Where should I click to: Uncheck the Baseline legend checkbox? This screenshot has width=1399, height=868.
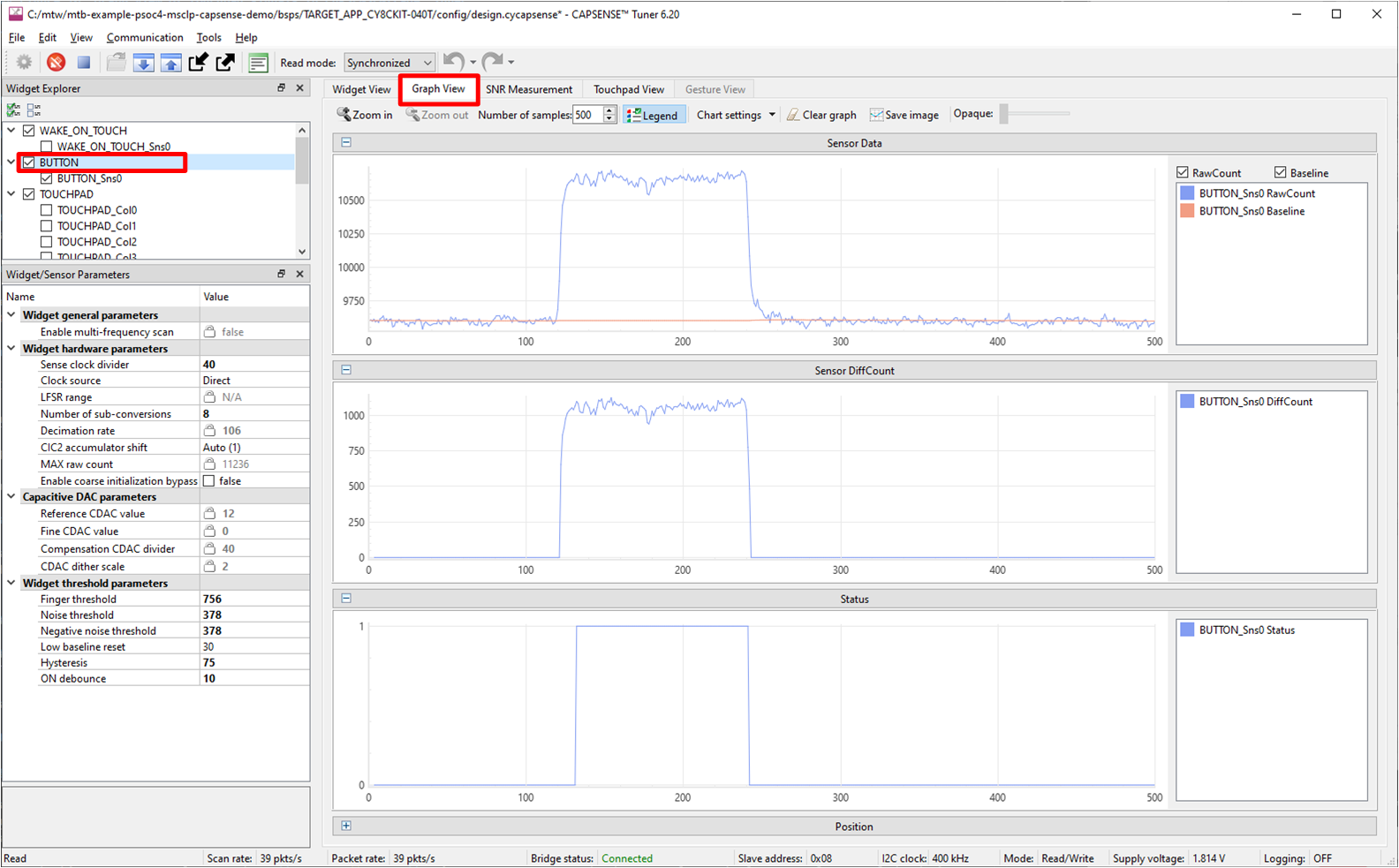[x=1280, y=172]
